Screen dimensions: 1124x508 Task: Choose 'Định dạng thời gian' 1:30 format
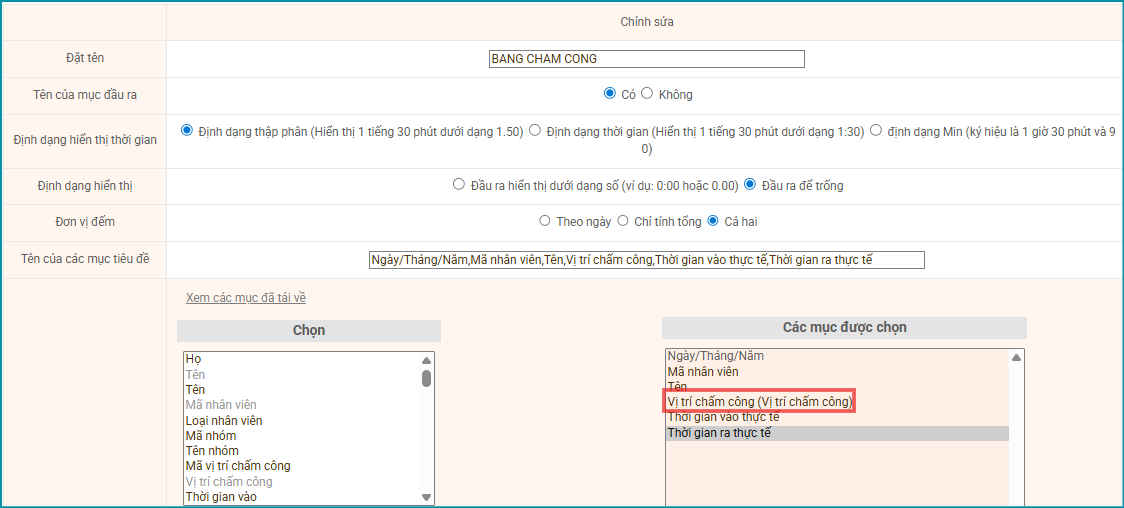[535, 130]
